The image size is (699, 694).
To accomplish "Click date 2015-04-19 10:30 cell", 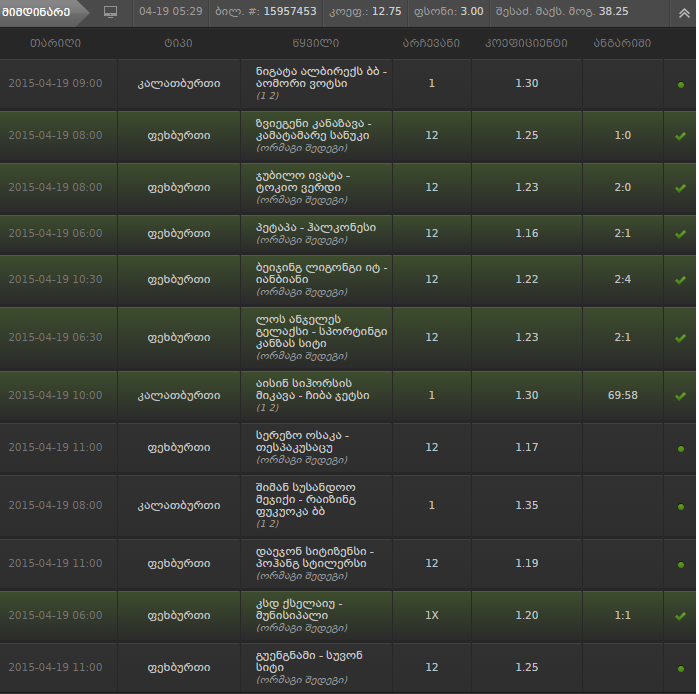I will coord(55,279).
